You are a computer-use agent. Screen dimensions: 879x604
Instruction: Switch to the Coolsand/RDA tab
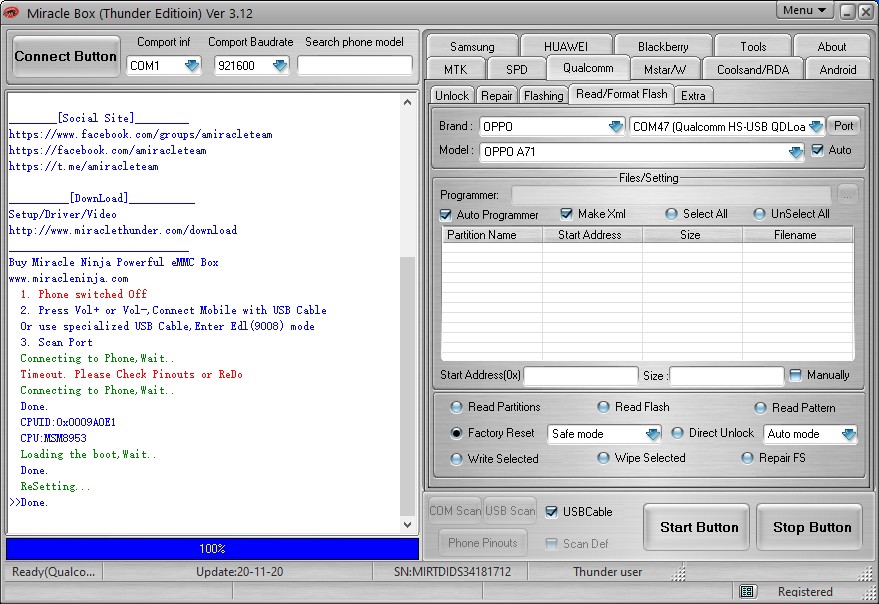pos(753,70)
